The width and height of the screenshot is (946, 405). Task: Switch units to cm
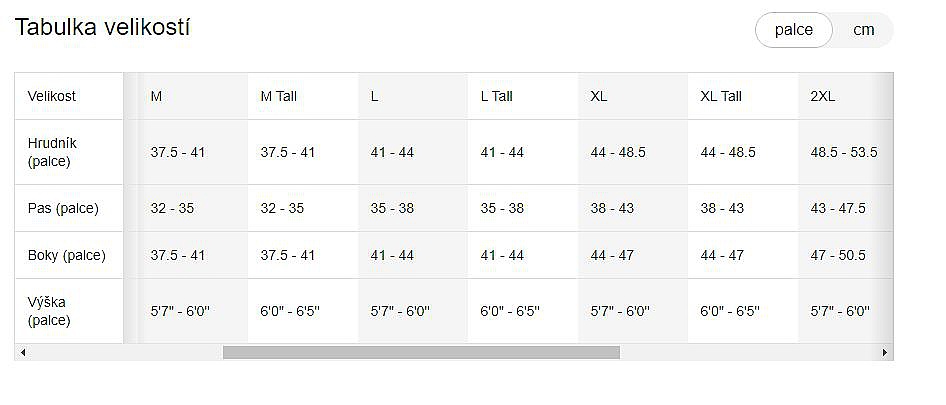863,30
